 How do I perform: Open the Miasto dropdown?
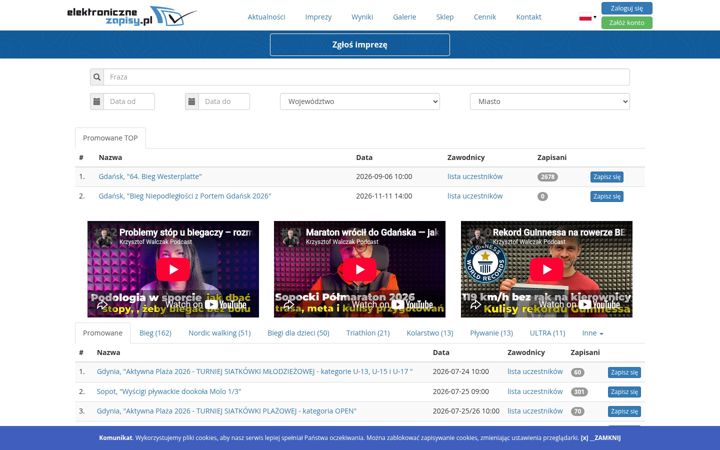click(x=550, y=101)
